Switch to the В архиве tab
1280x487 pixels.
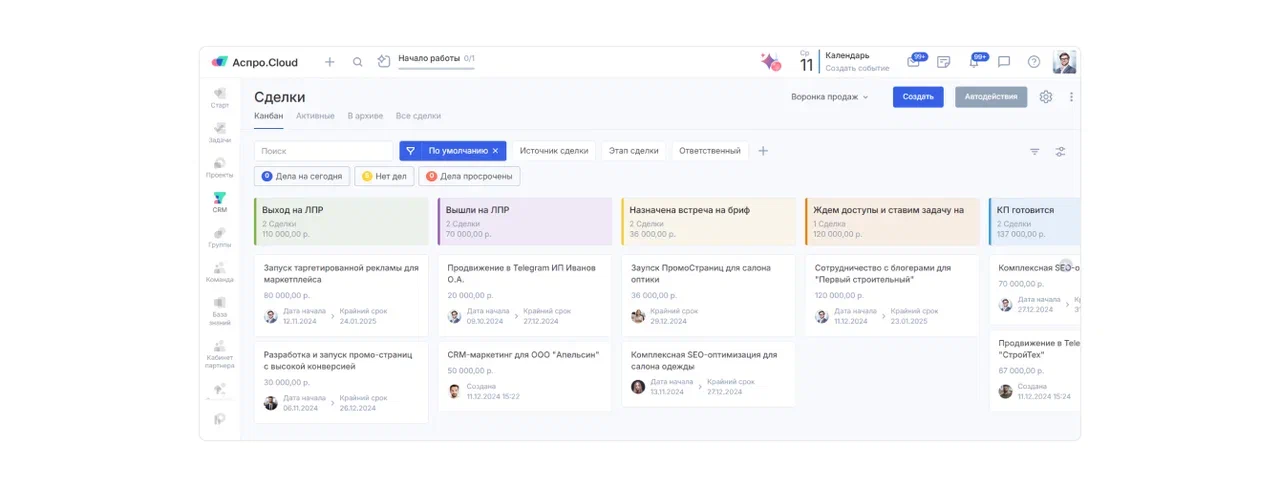tap(365, 116)
